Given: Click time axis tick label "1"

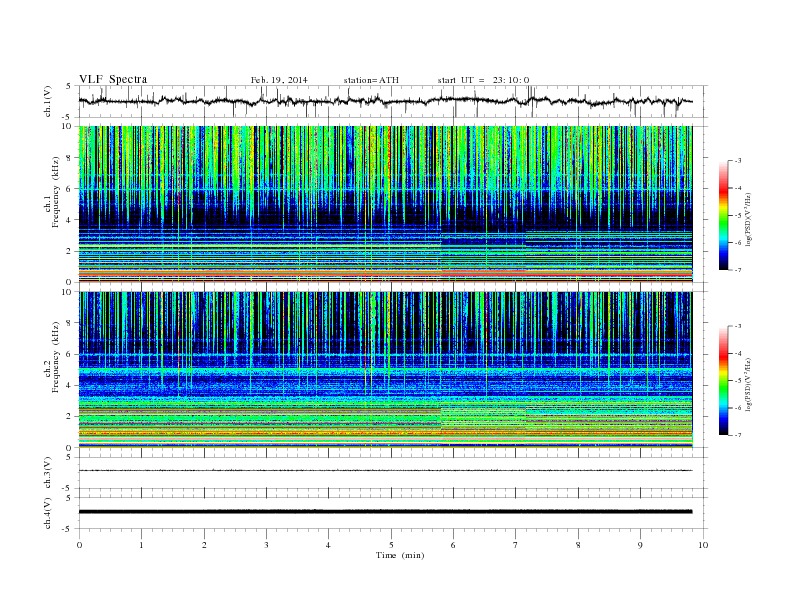Looking at the screenshot, I should (x=141, y=545).
